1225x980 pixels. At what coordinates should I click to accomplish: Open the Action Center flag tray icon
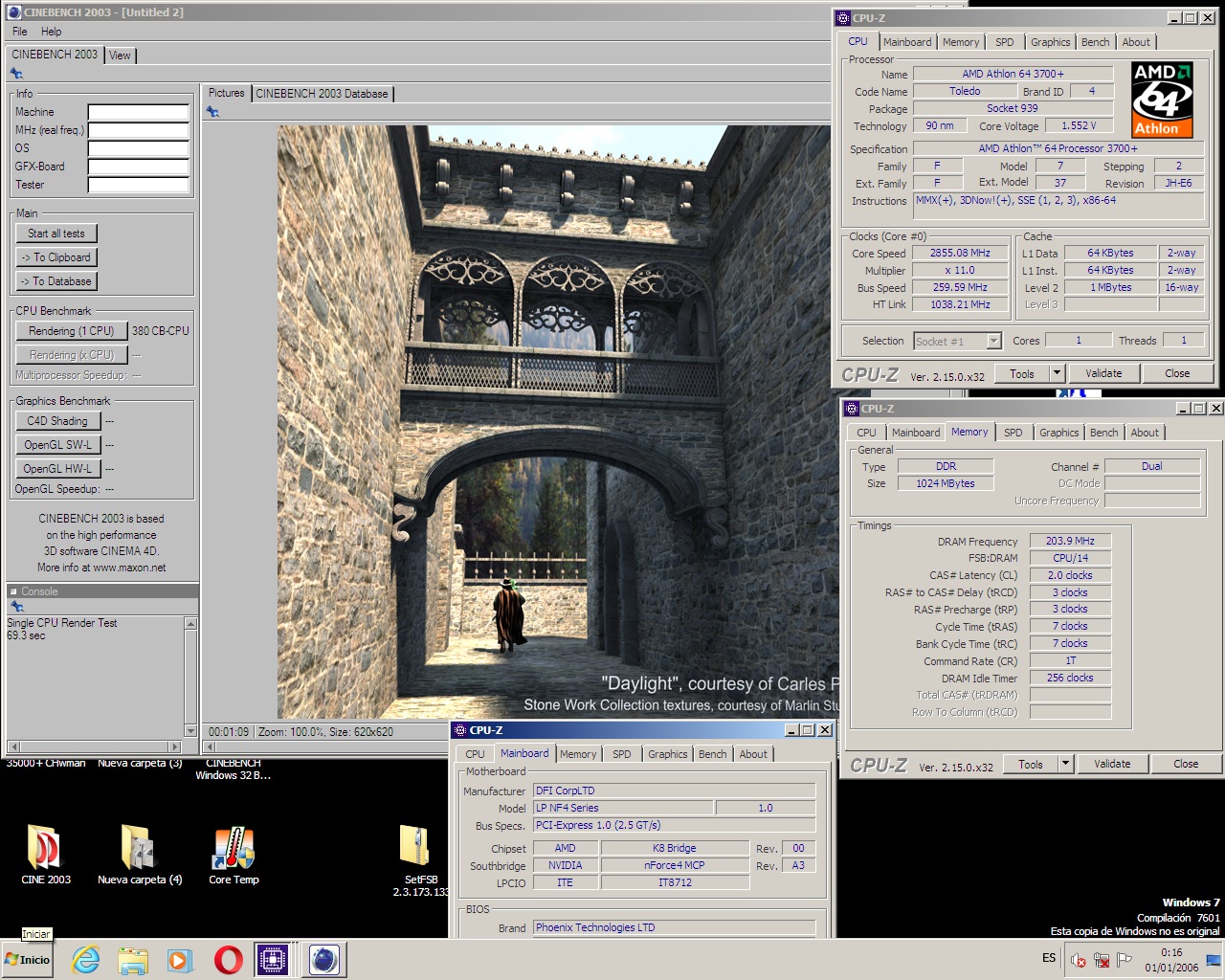coord(1125,960)
